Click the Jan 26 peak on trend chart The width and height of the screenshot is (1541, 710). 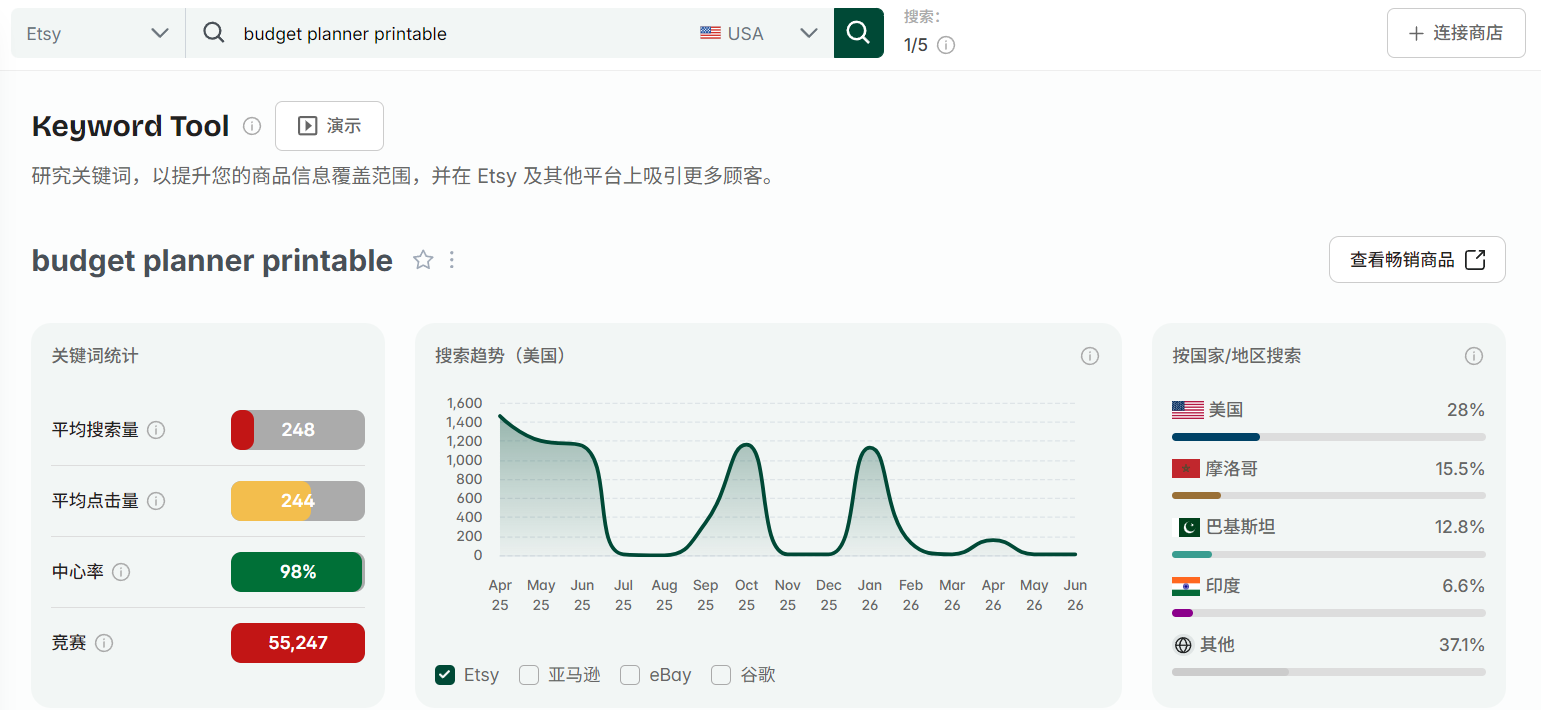870,448
